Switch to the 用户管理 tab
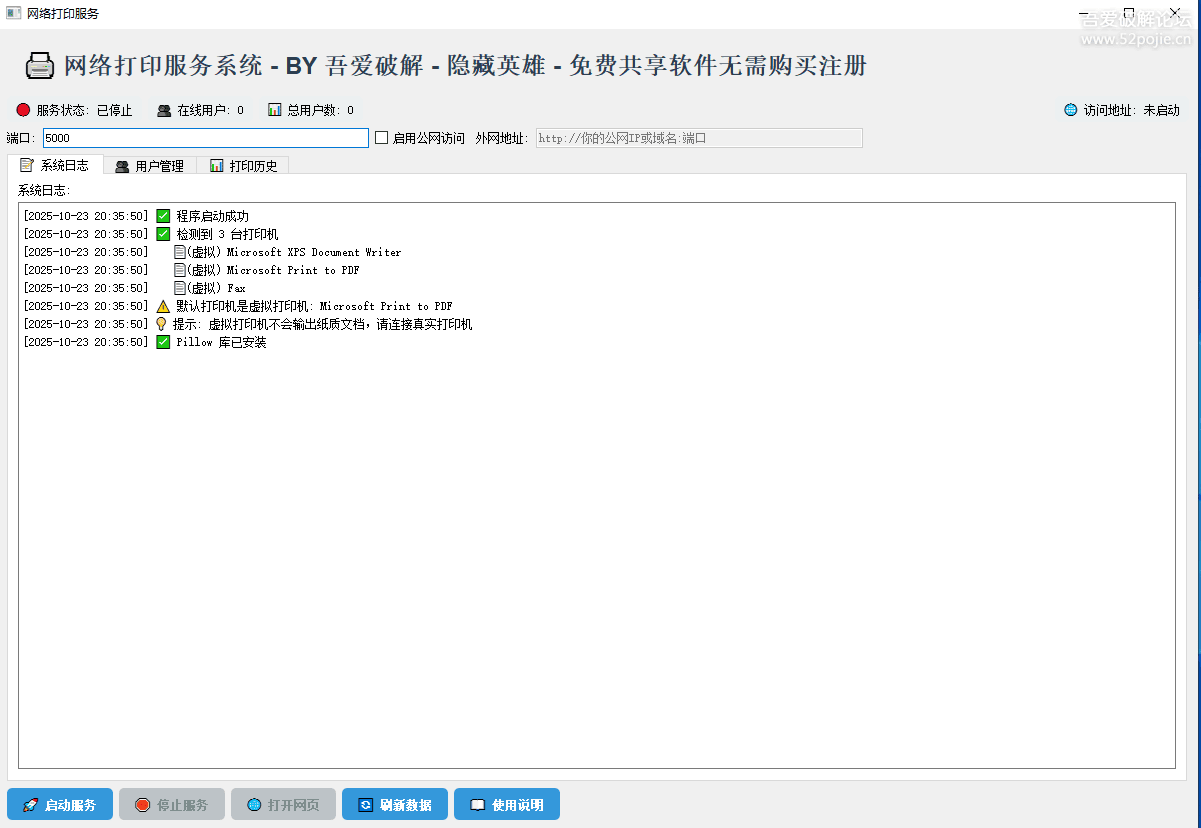 (x=149, y=166)
